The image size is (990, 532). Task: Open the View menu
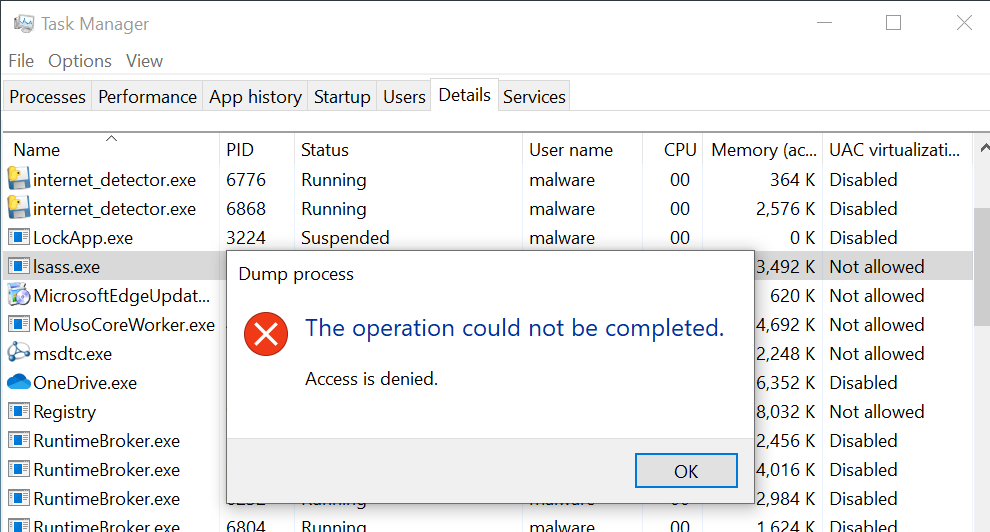coord(144,61)
